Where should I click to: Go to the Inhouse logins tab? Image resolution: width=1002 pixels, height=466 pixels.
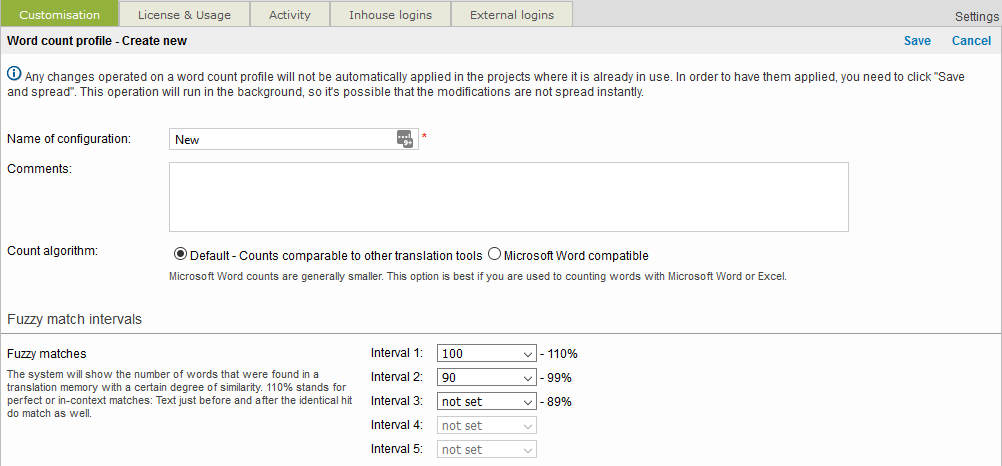coord(390,15)
